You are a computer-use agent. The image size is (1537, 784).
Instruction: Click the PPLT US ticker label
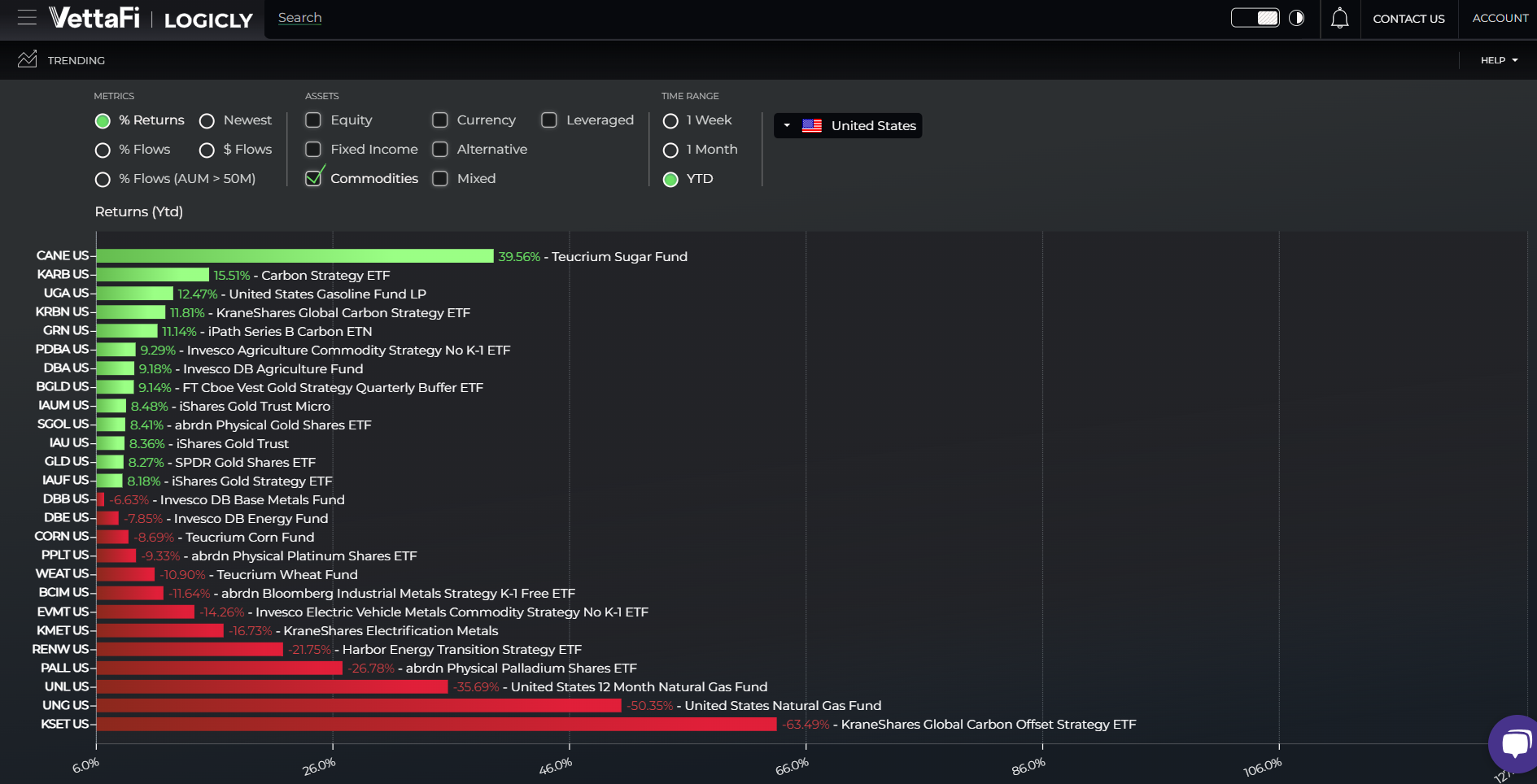pyautogui.click(x=65, y=555)
